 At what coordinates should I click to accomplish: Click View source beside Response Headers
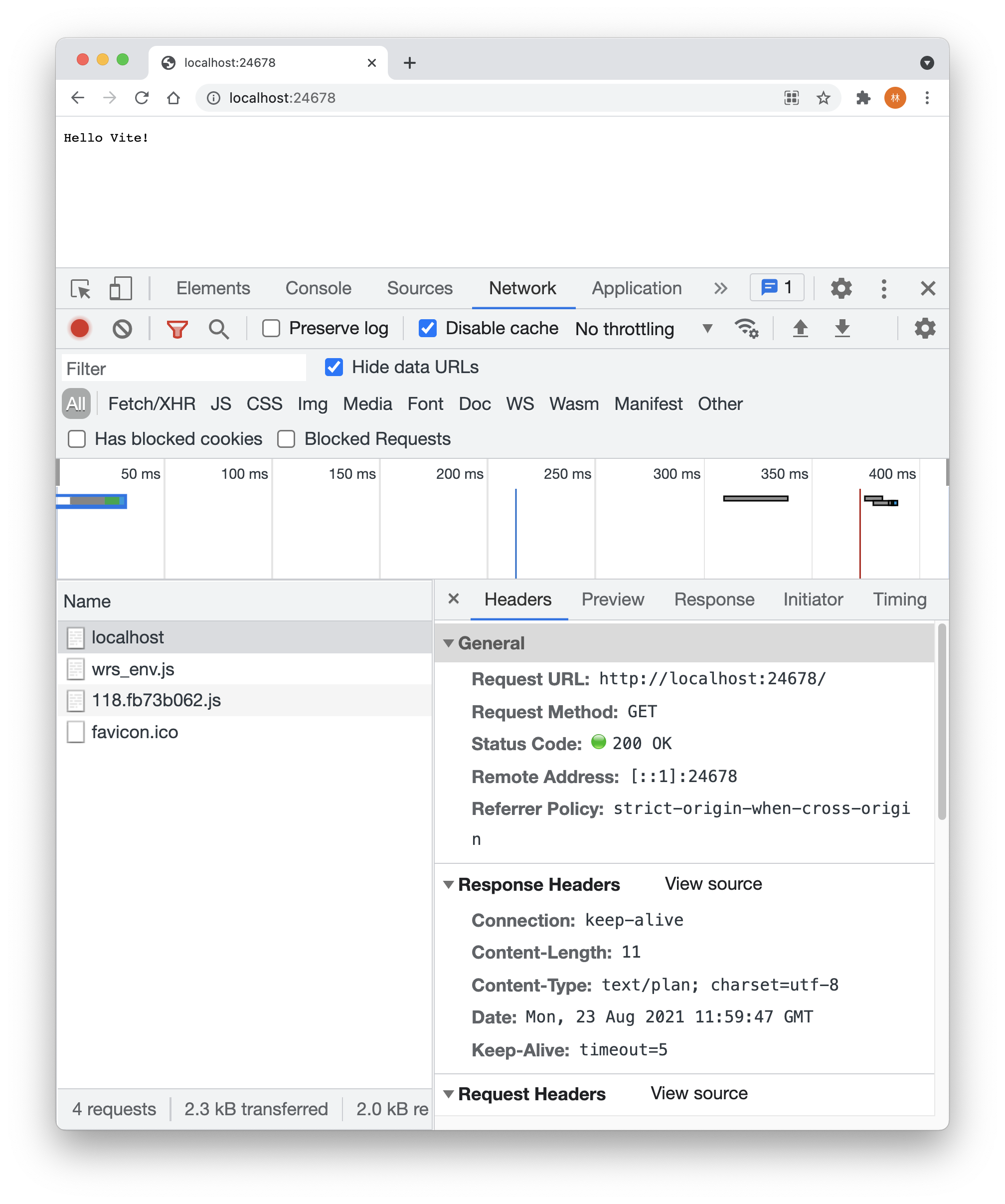click(713, 884)
